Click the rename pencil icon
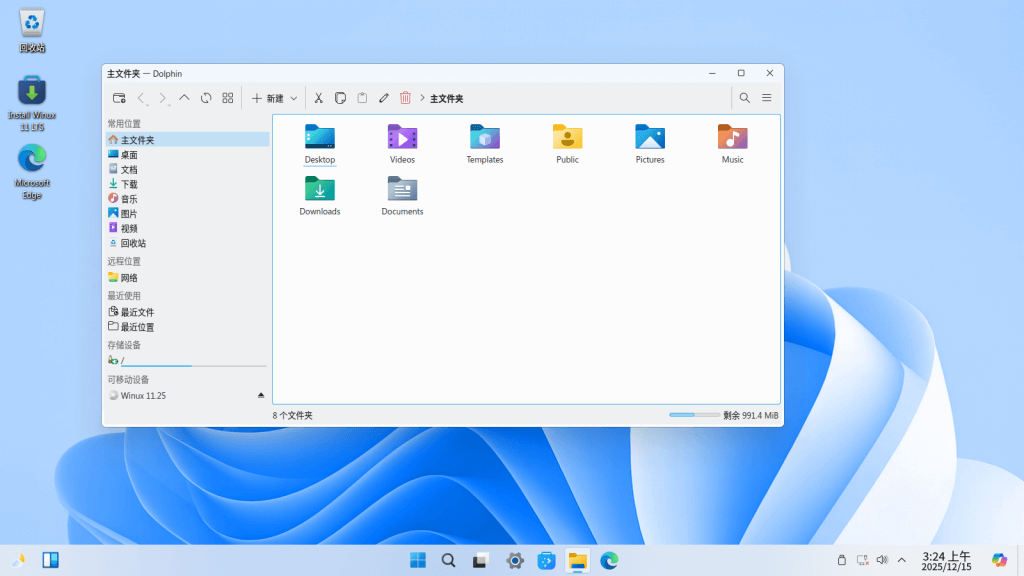This screenshot has height=576, width=1024. pos(384,98)
